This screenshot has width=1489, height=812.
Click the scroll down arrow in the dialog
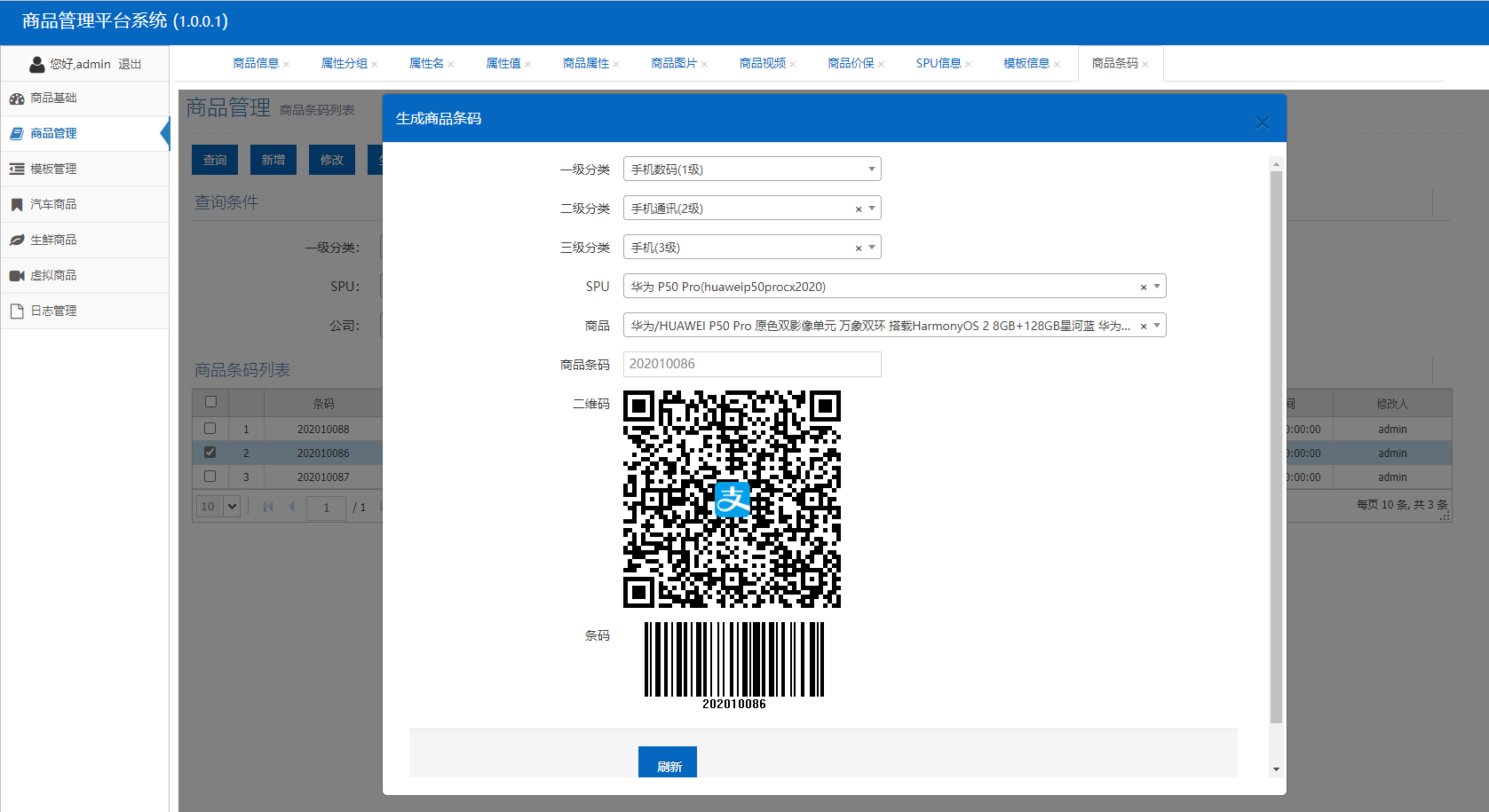tap(1276, 769)
